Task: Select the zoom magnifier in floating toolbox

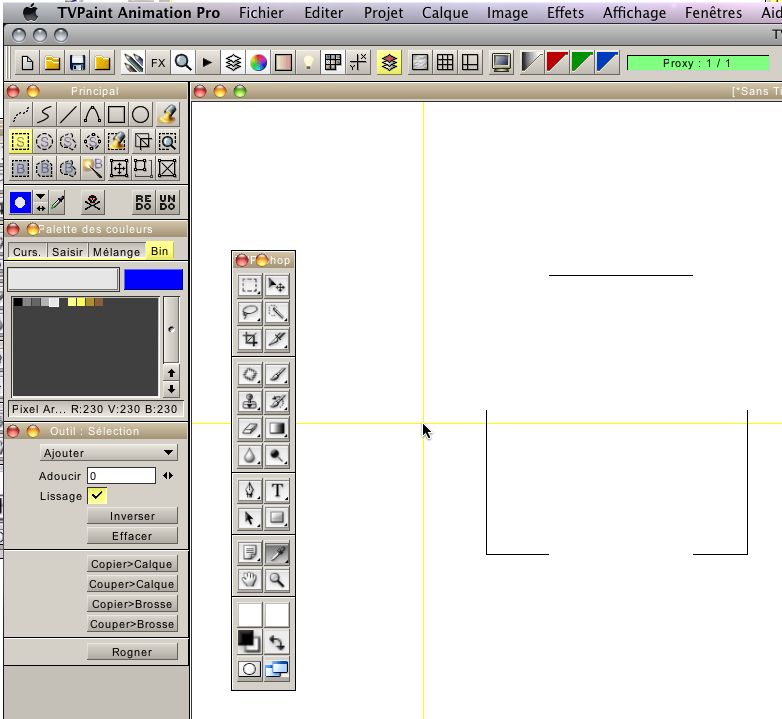Action: click(277, 580)
